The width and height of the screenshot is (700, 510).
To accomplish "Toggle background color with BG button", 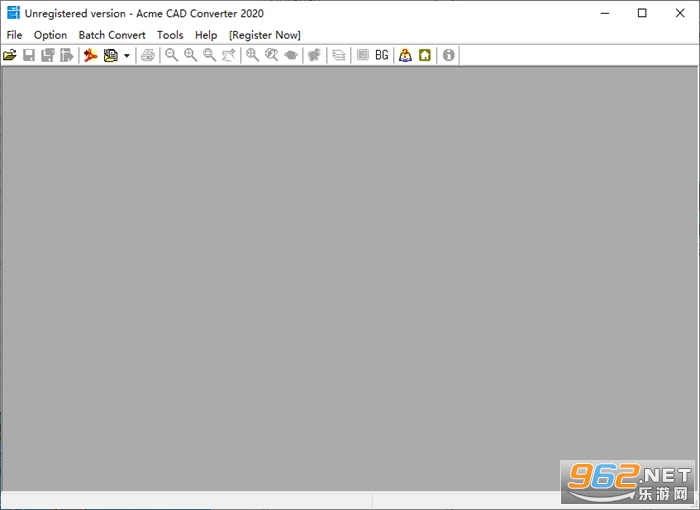I will pyautogui.click(x=382, y=55).
